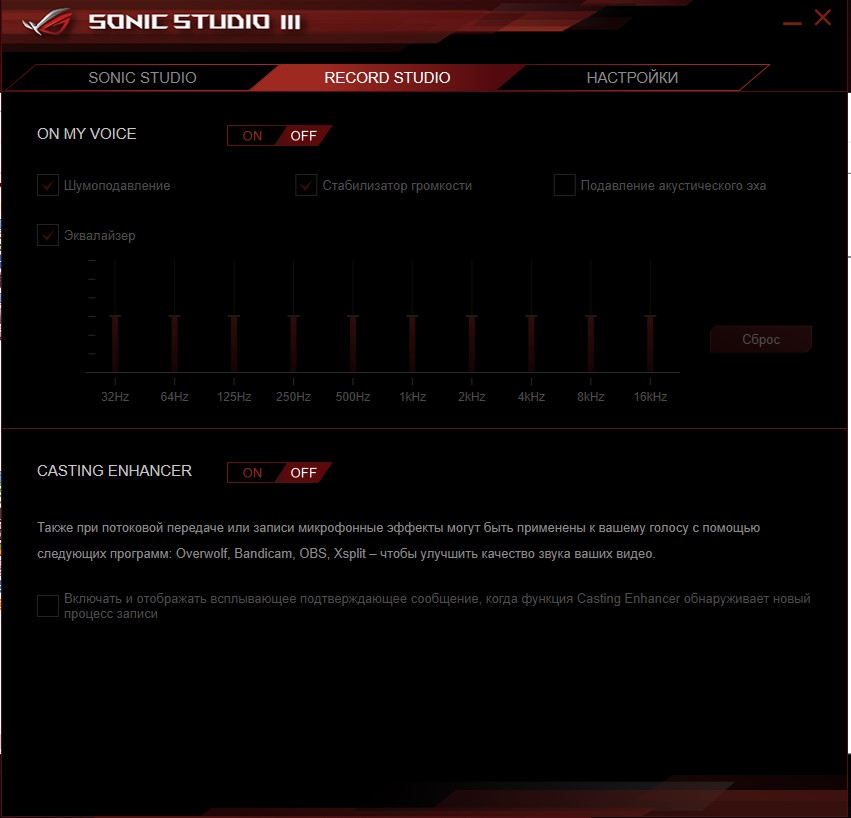Click the ROG logo icon

pyautogui.click(x=47, y=22)
